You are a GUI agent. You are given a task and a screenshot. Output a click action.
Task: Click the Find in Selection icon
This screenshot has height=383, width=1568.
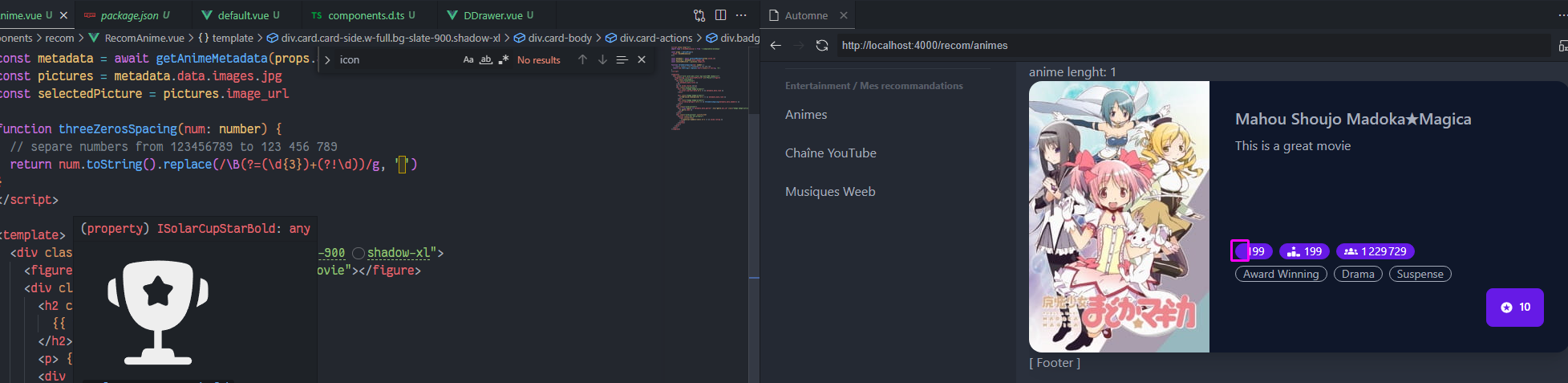pos(622,59)
